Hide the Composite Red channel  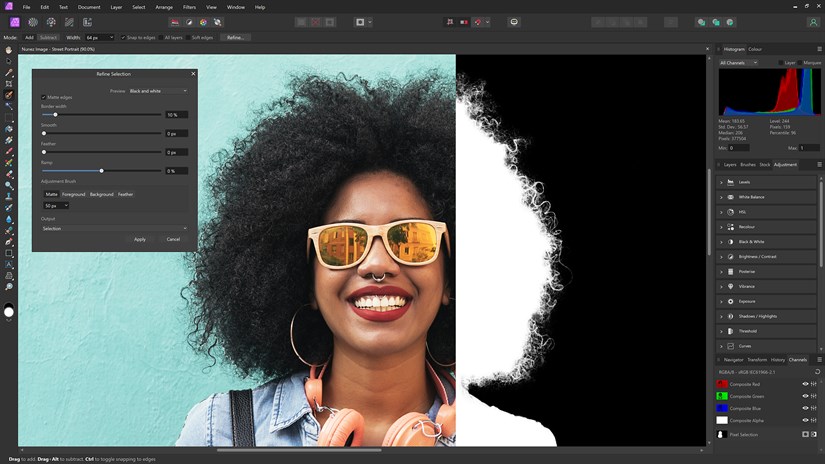point(805,383)
